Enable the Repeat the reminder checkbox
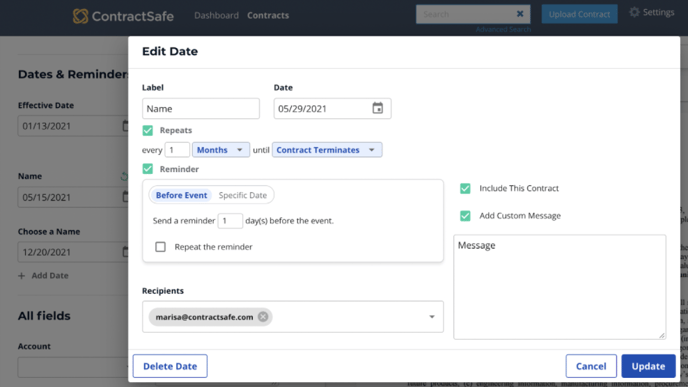Viewport: 688px width, 387px height. click(160, 247)
